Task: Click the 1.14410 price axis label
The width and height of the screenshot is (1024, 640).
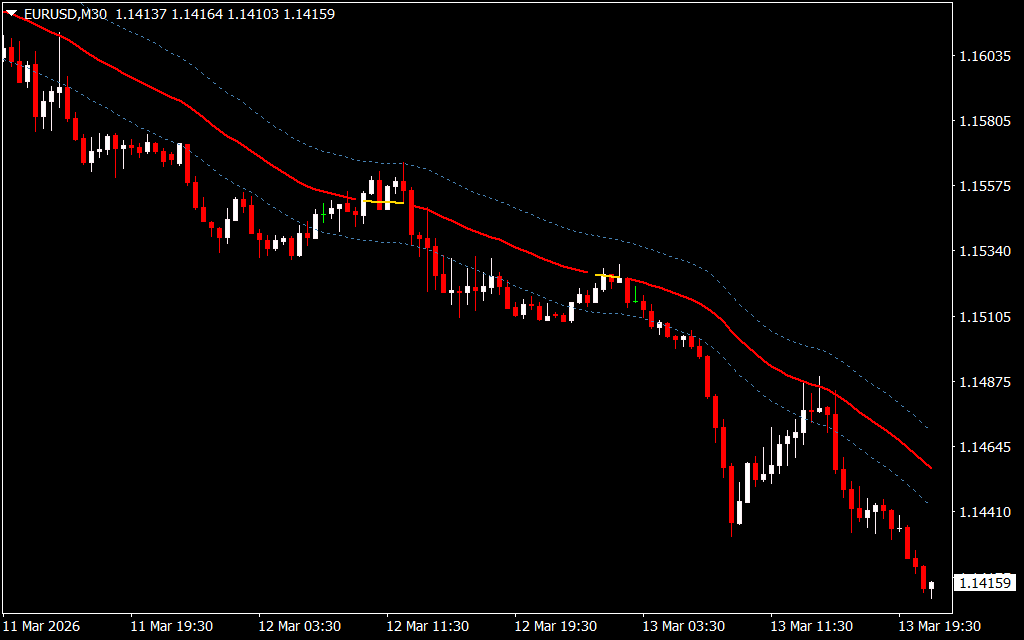Action: (x=984, y=512)
